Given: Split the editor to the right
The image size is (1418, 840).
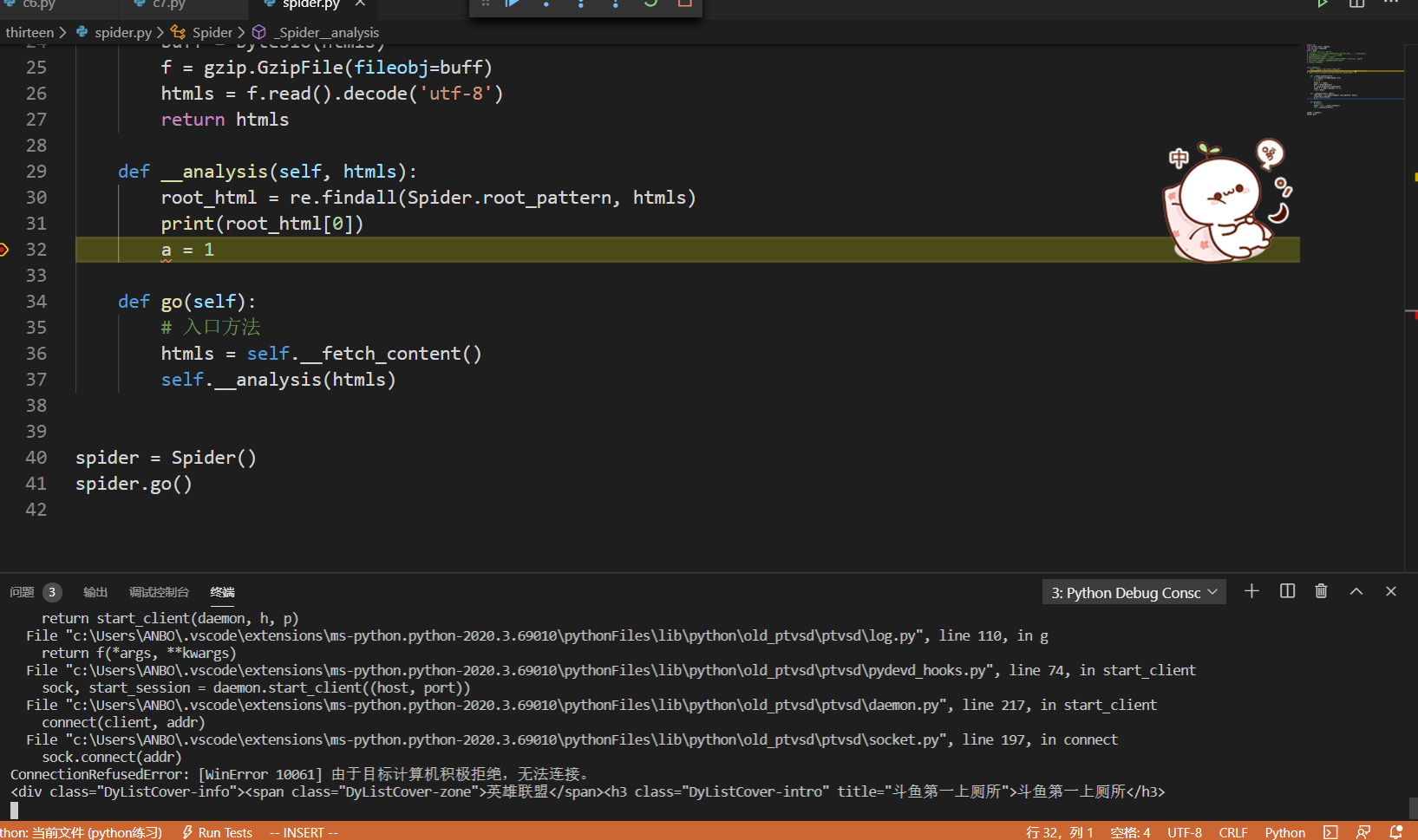Looking at the screenshot, I should pos(1357,3).
